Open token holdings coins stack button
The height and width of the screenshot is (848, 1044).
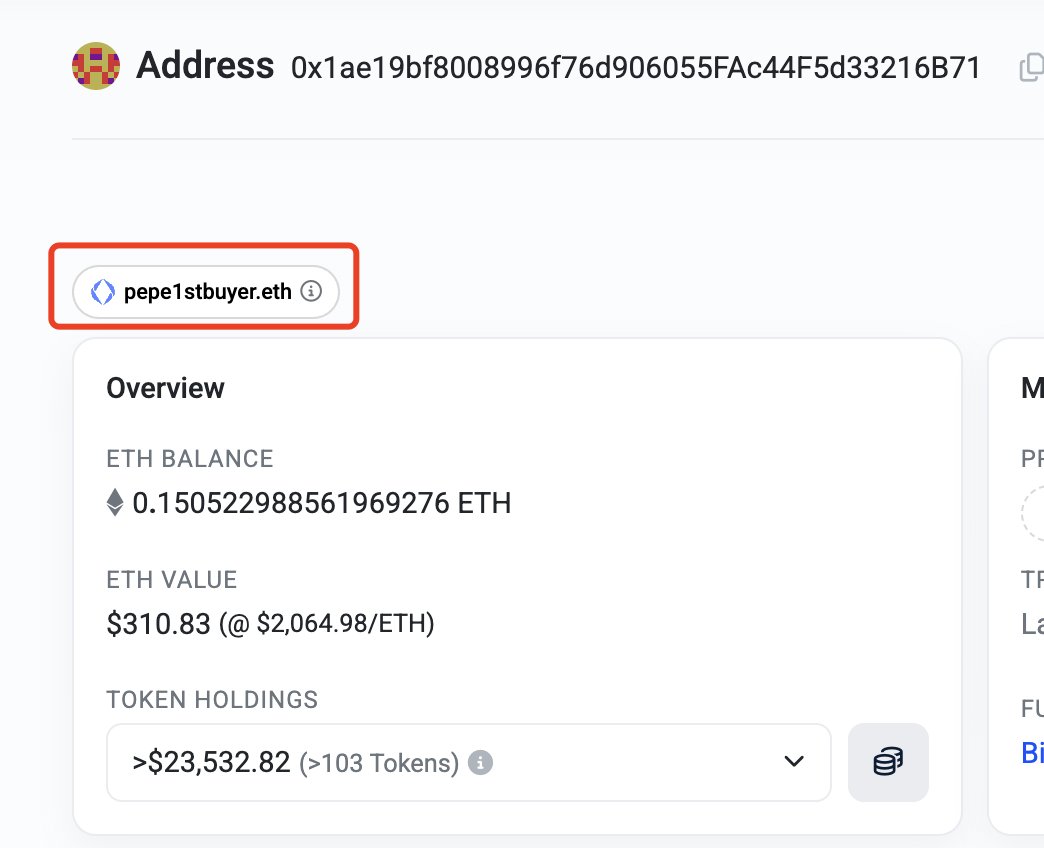(x=888, y=762)
